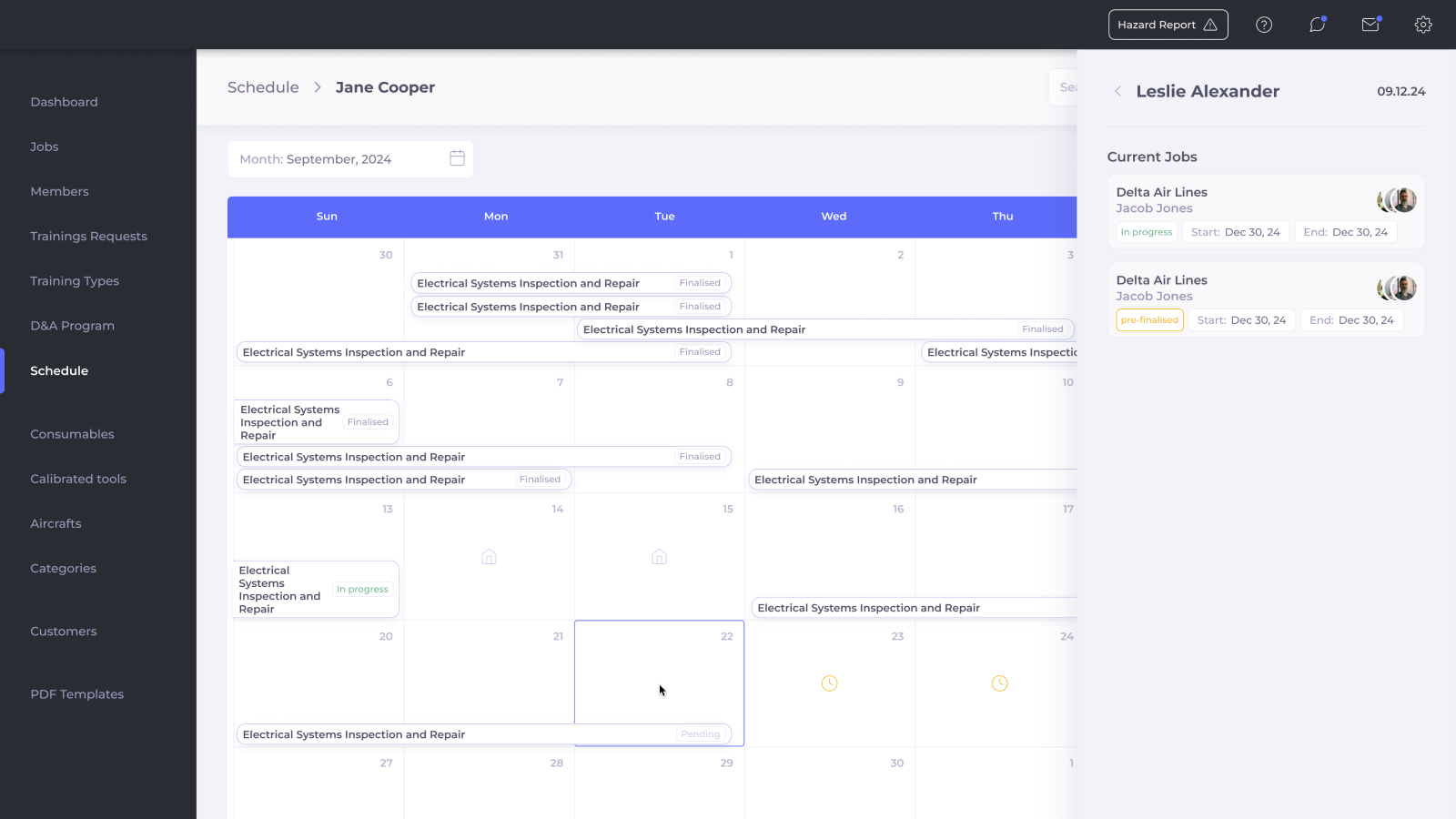Viewport: 1456px width, 819px height.
Task: Click the calendar icon in month picker
Action: (x=457, y=158)
